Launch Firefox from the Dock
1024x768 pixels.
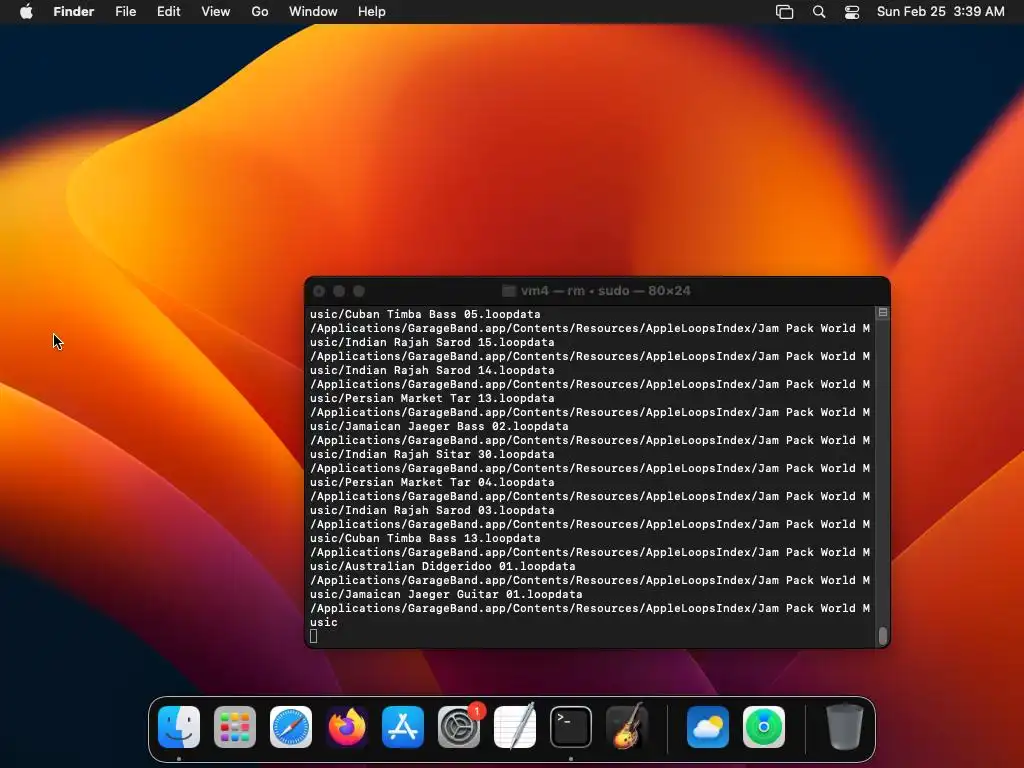click(347, 727)
